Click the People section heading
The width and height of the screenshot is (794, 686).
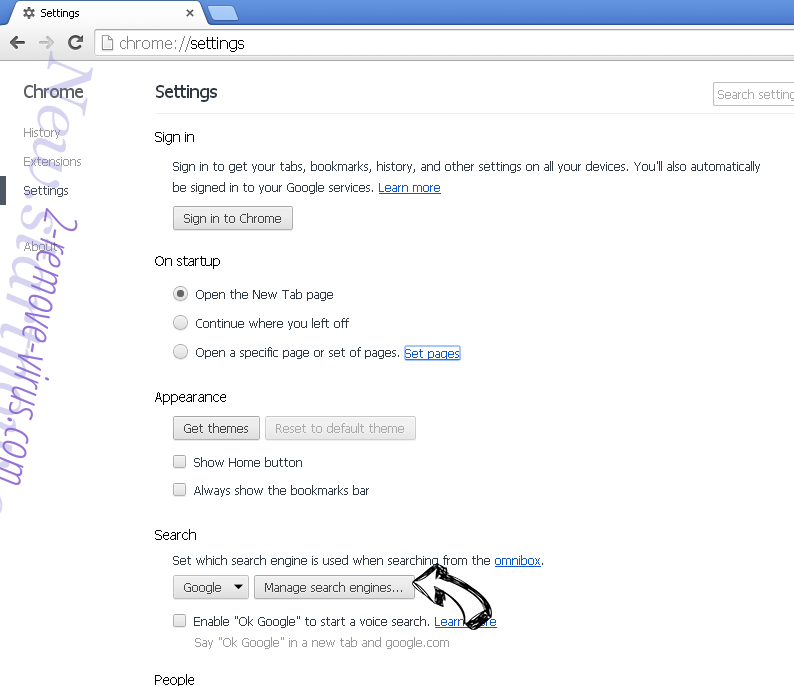[174, 679]
